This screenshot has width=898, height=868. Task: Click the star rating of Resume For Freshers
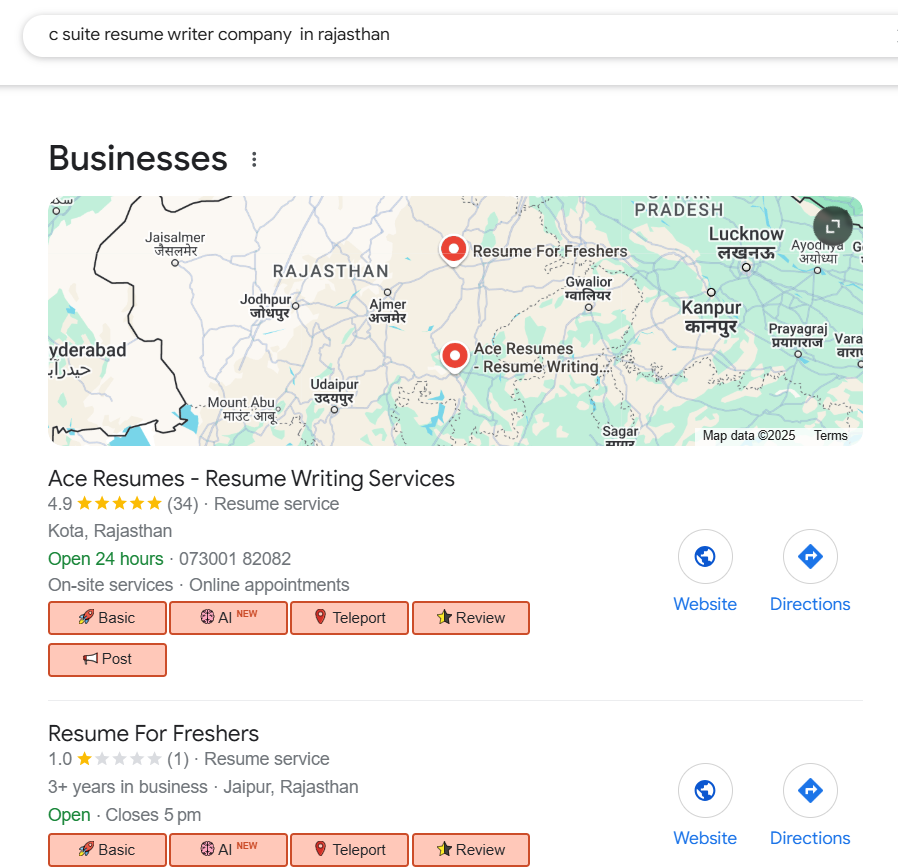coord(115,759)
